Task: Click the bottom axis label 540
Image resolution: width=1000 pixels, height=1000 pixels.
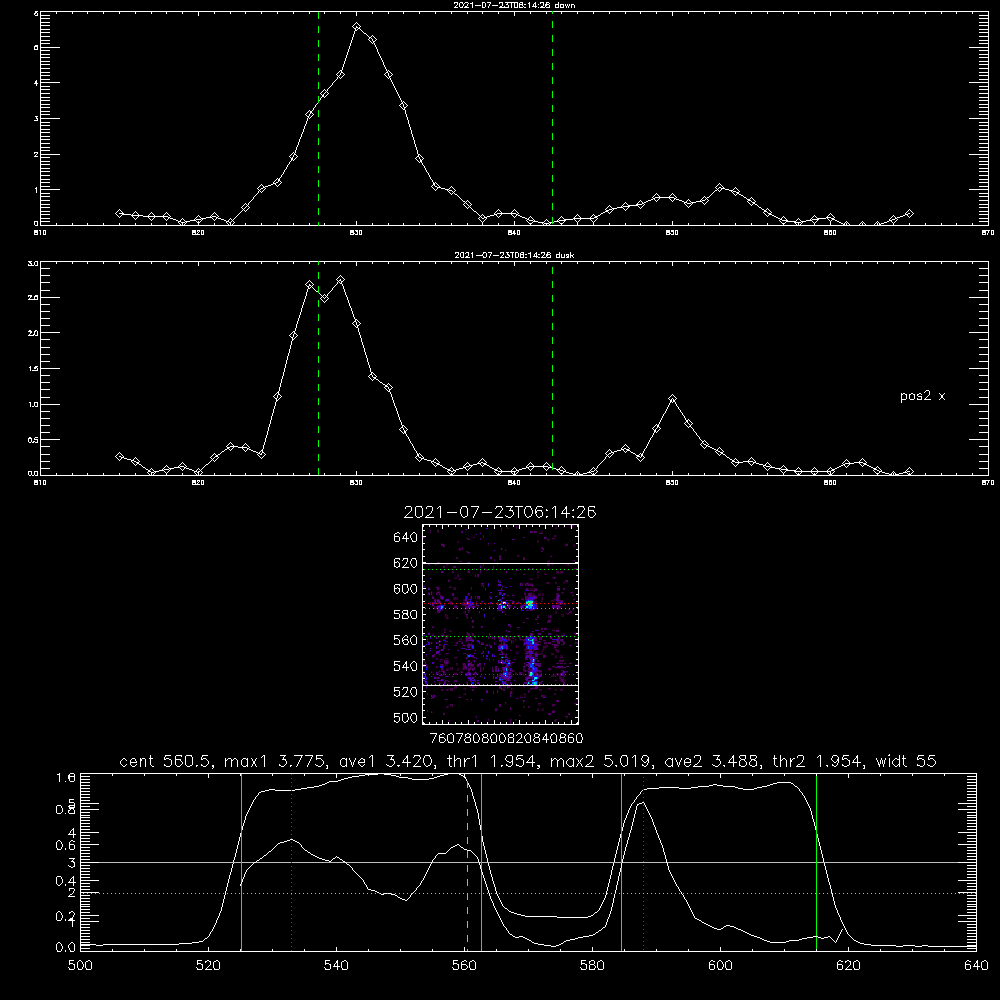Action: tap(336, 966)
